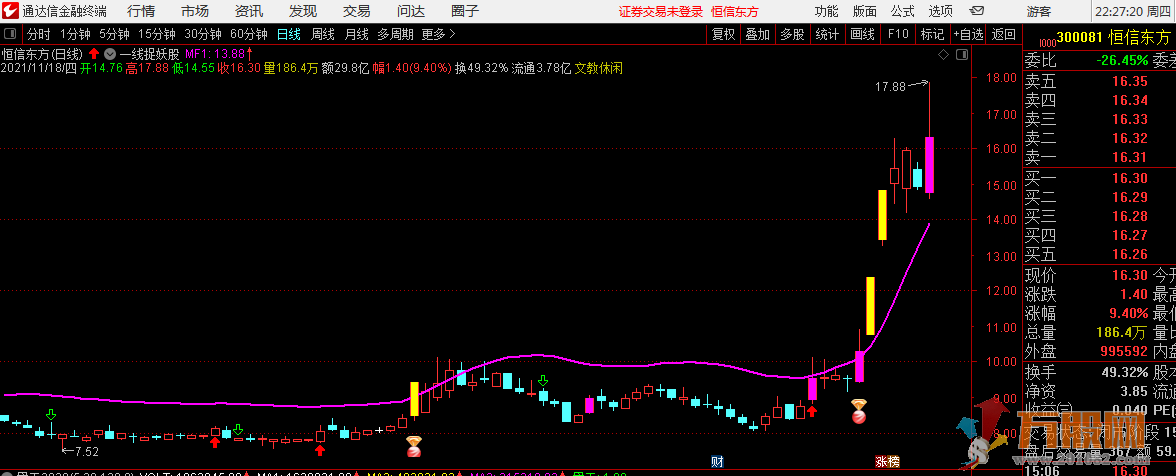1176x476 pixels.
Task: Open the F10 company info button
Action: tap(898, 34)
